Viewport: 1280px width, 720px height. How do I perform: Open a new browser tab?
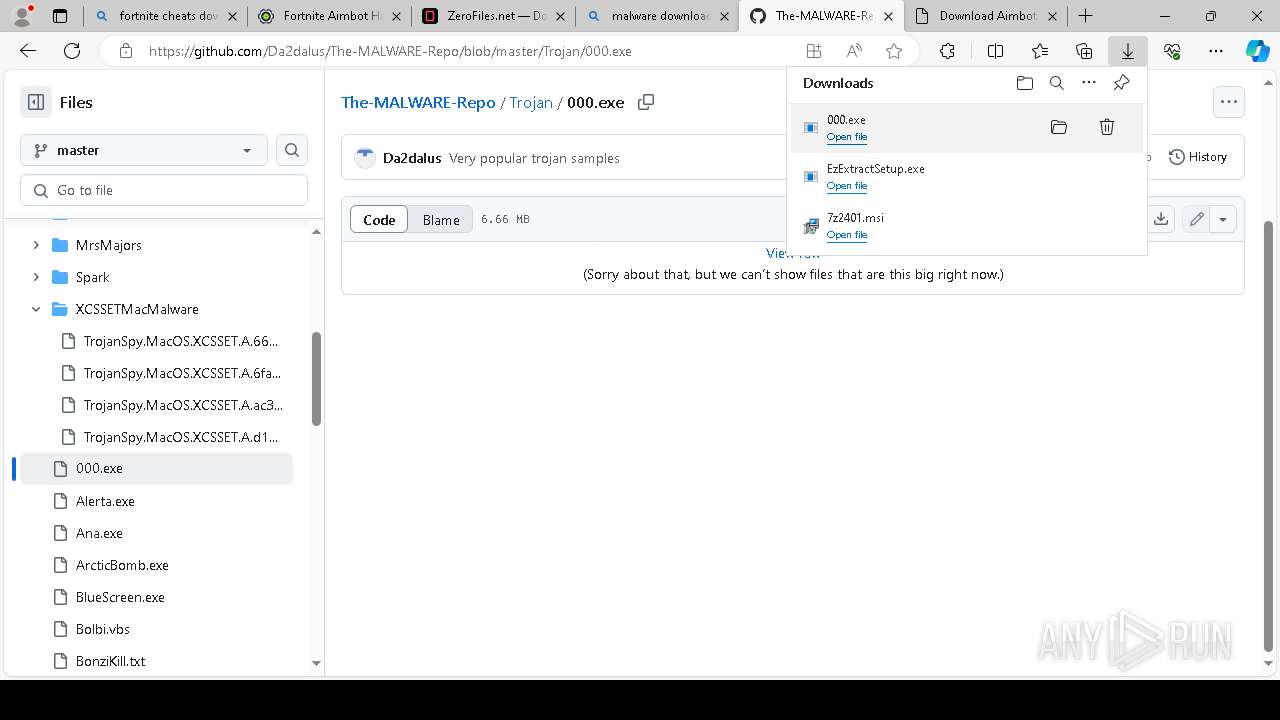(x=1085, y=16)
